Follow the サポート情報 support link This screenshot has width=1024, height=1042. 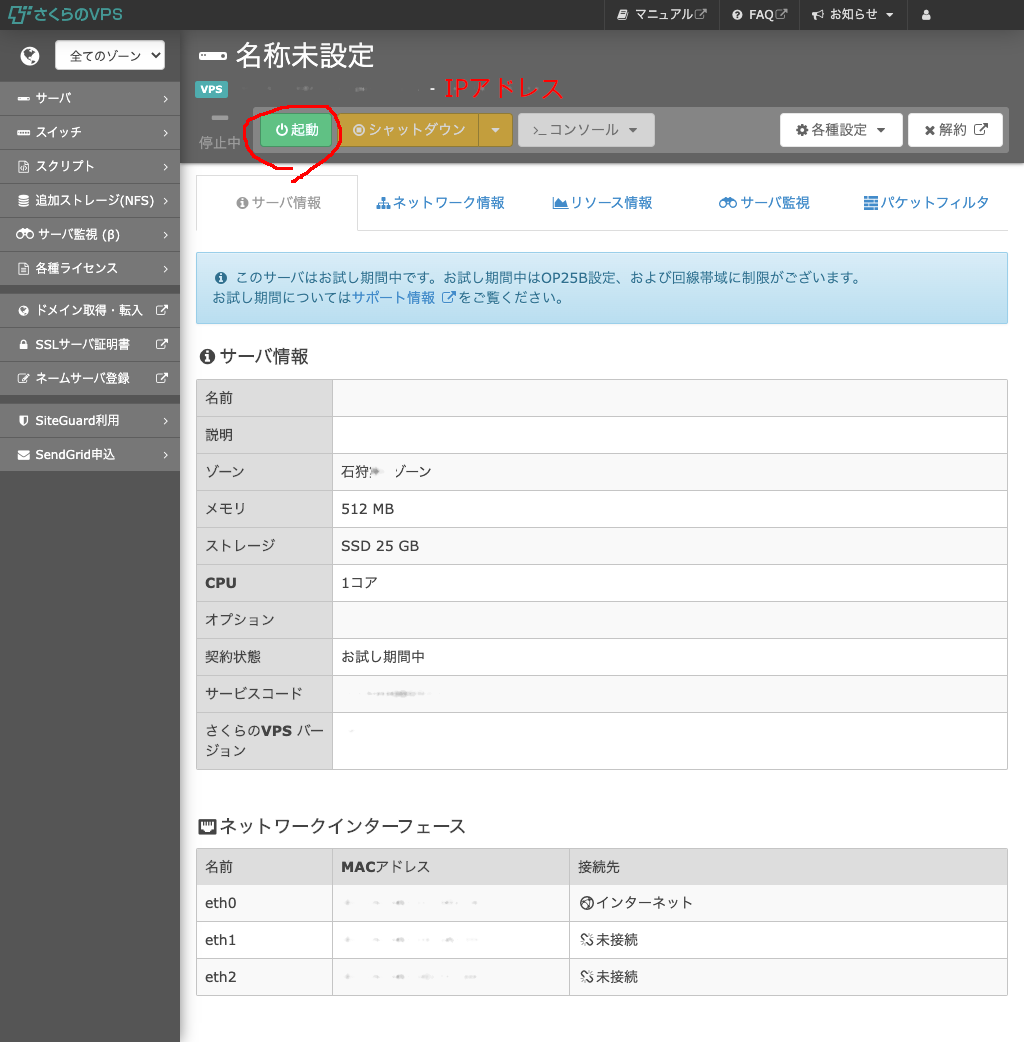(394, 298)
